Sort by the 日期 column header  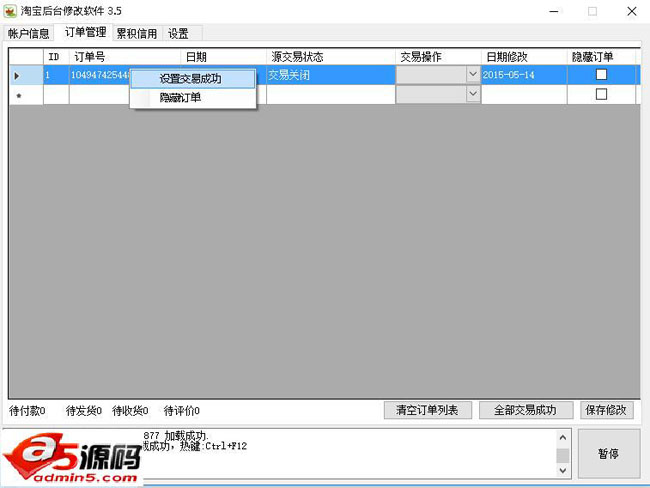click(223, 57)
